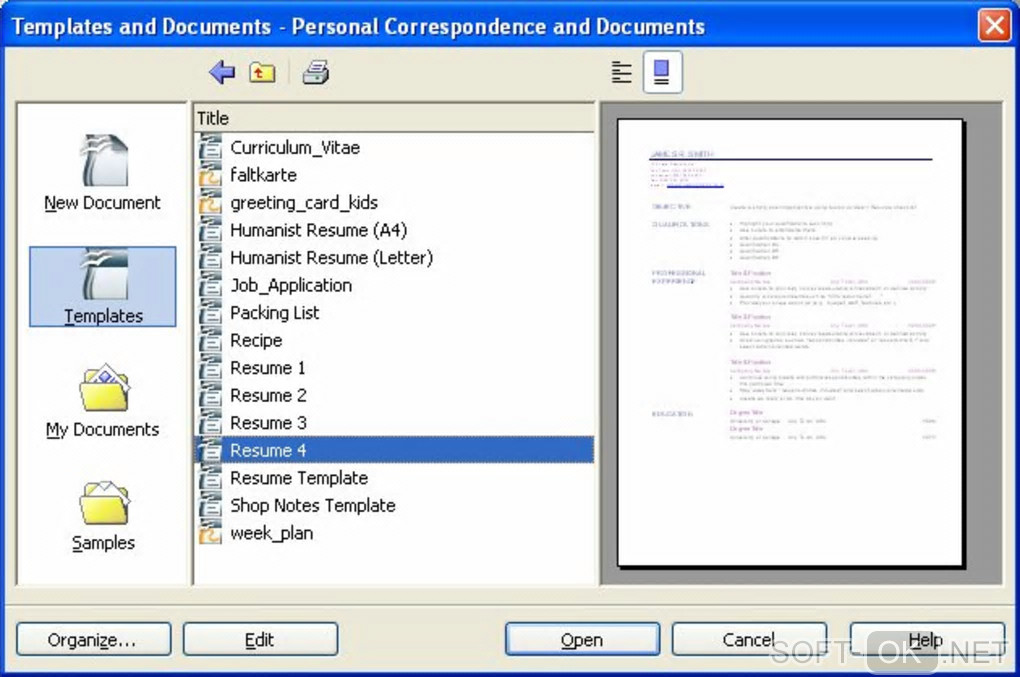
Task: Select highlighted Resume 4 entry
Action: pyautogui.click(x=394, y=450)
